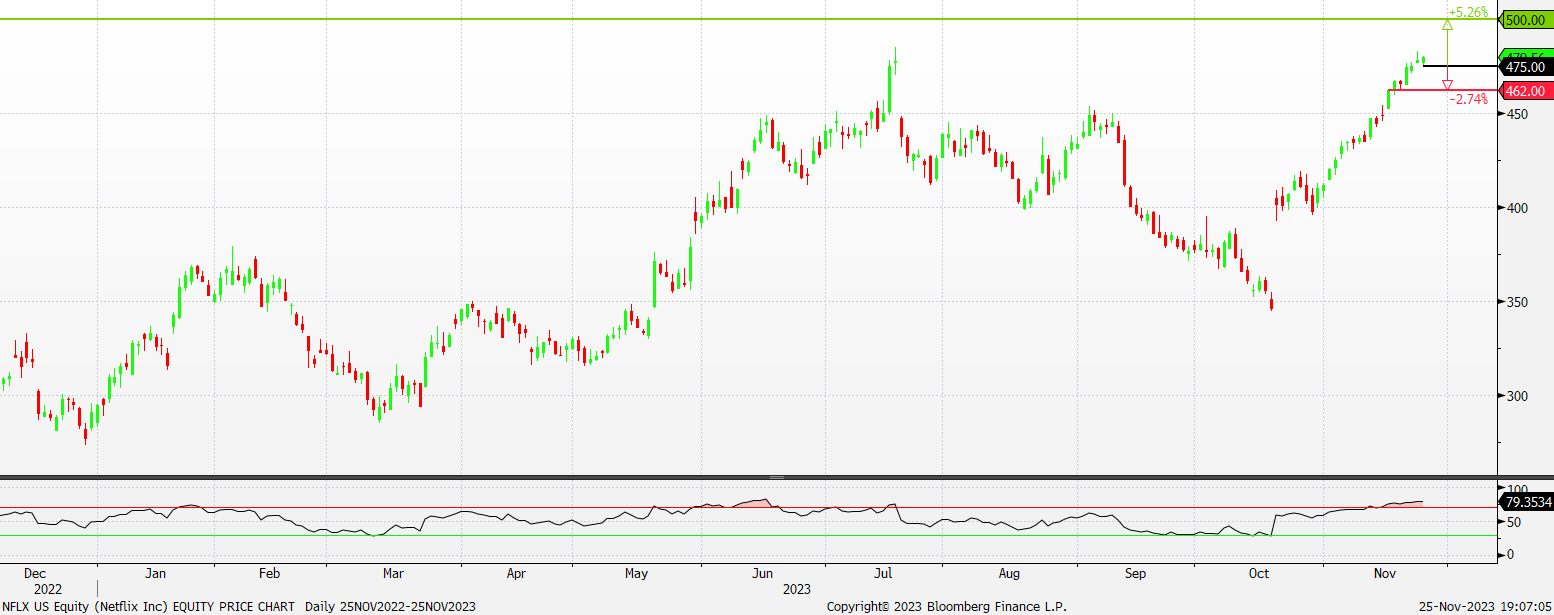Click the green 500.00 target price label
Viewport: 1554px width, 615px height.
pos(1526,20)
